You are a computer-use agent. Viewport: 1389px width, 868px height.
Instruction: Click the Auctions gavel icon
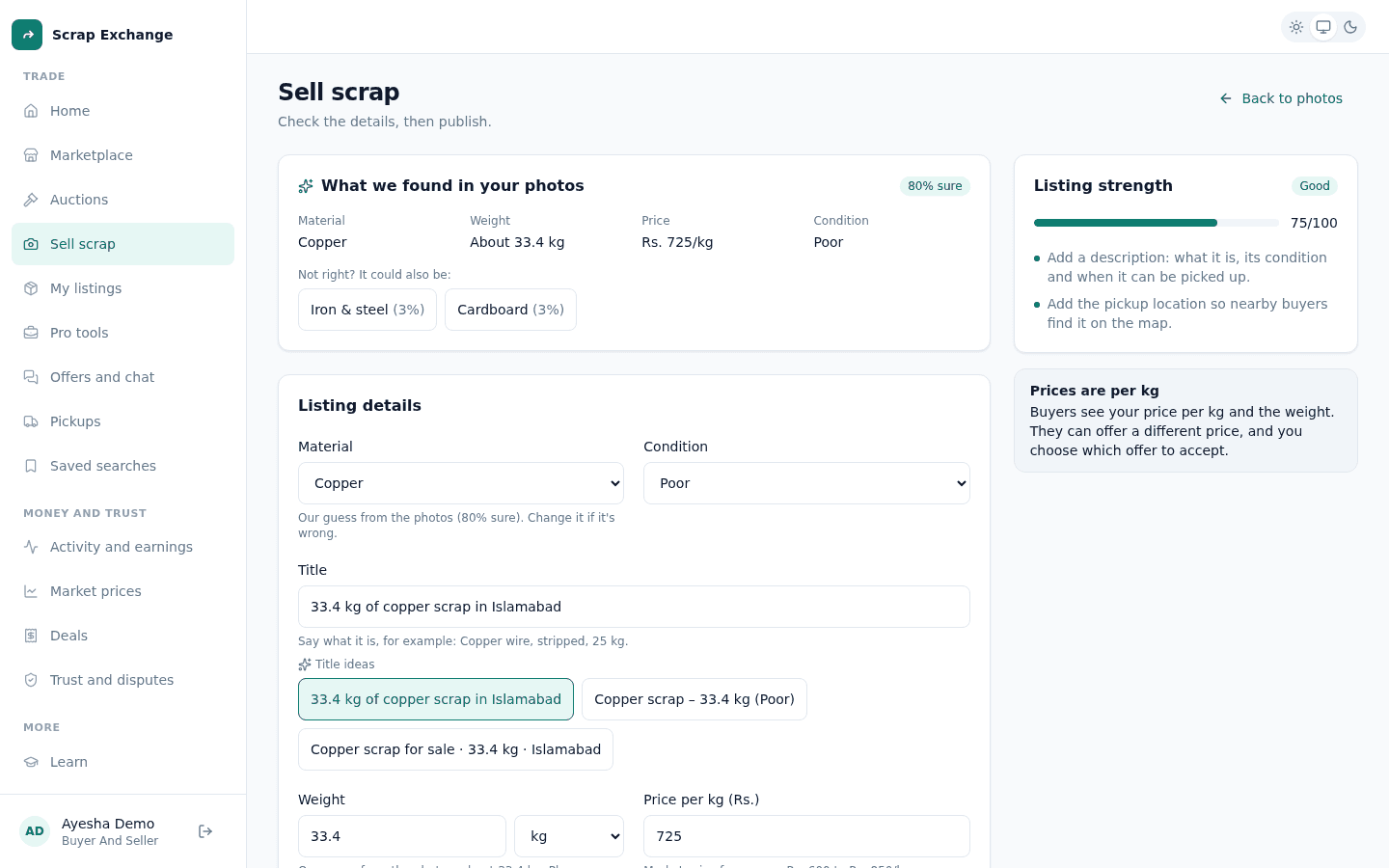pyautogui.click(x=31, y=200)
